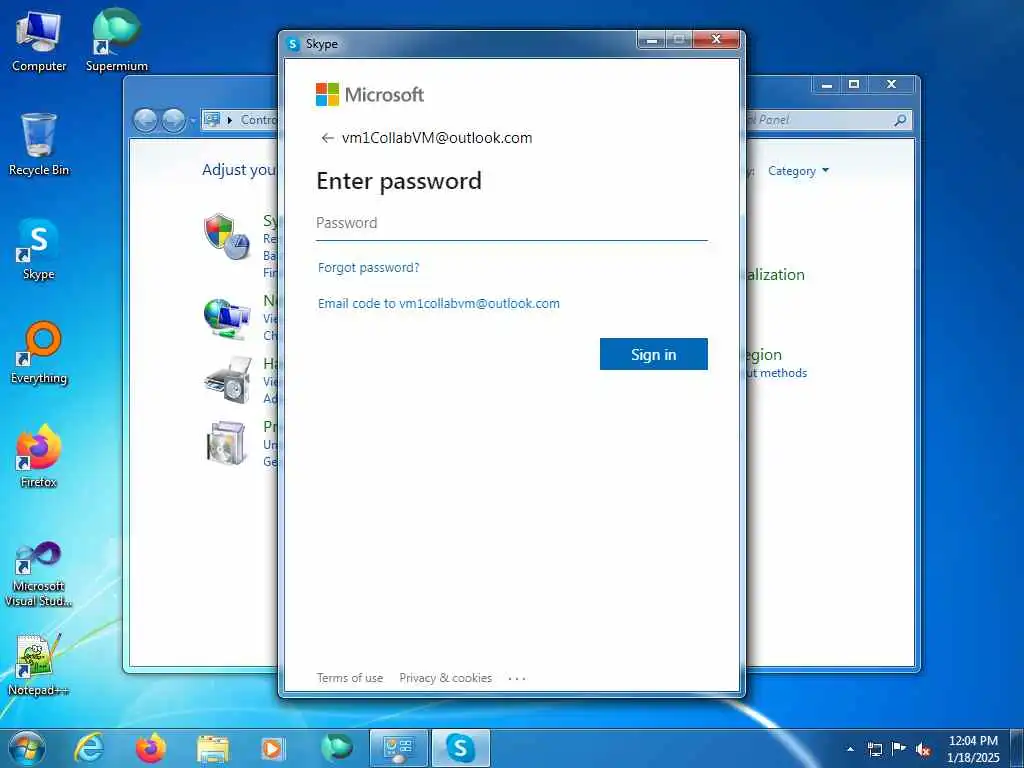
Task: Launch Internet Explorer from the taskbar
Action: click(89, 748)
